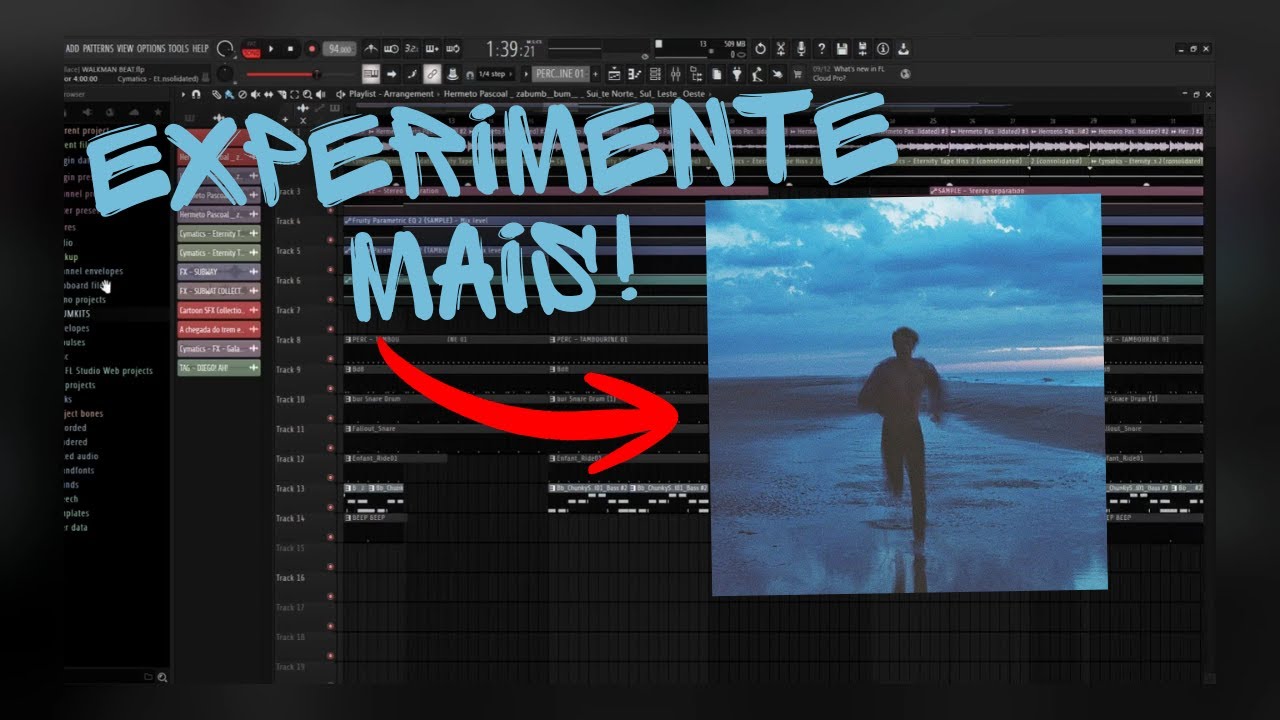Screen dimensions: 1280x720
Task: Open the Piano roll view icon
Action: point(635,74)
